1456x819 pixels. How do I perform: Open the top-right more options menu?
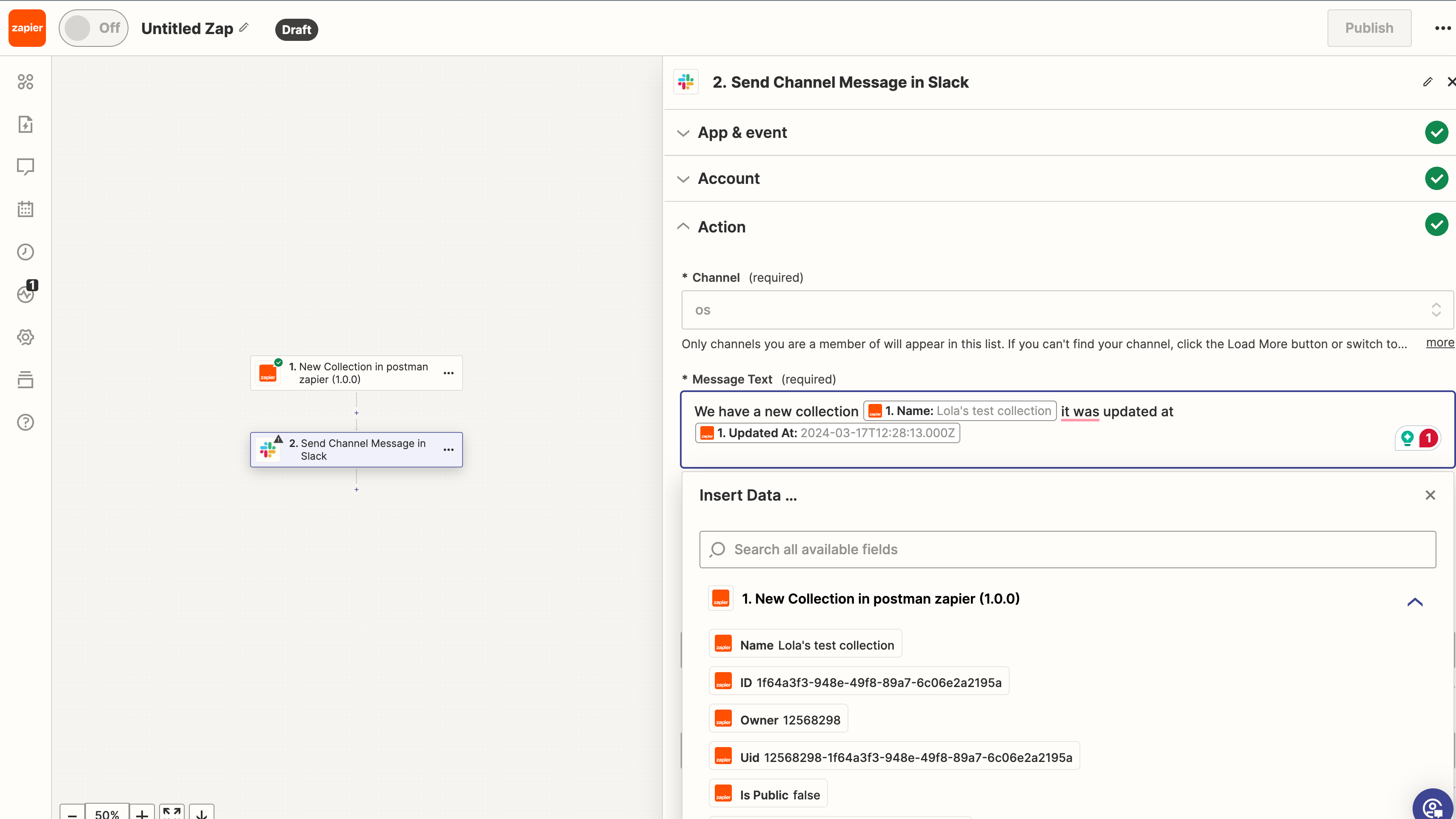pos(1442,28)
